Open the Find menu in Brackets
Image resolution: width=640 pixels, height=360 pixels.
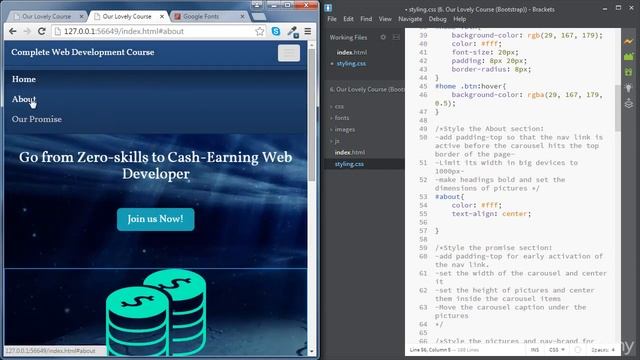[x=366, y=19]
